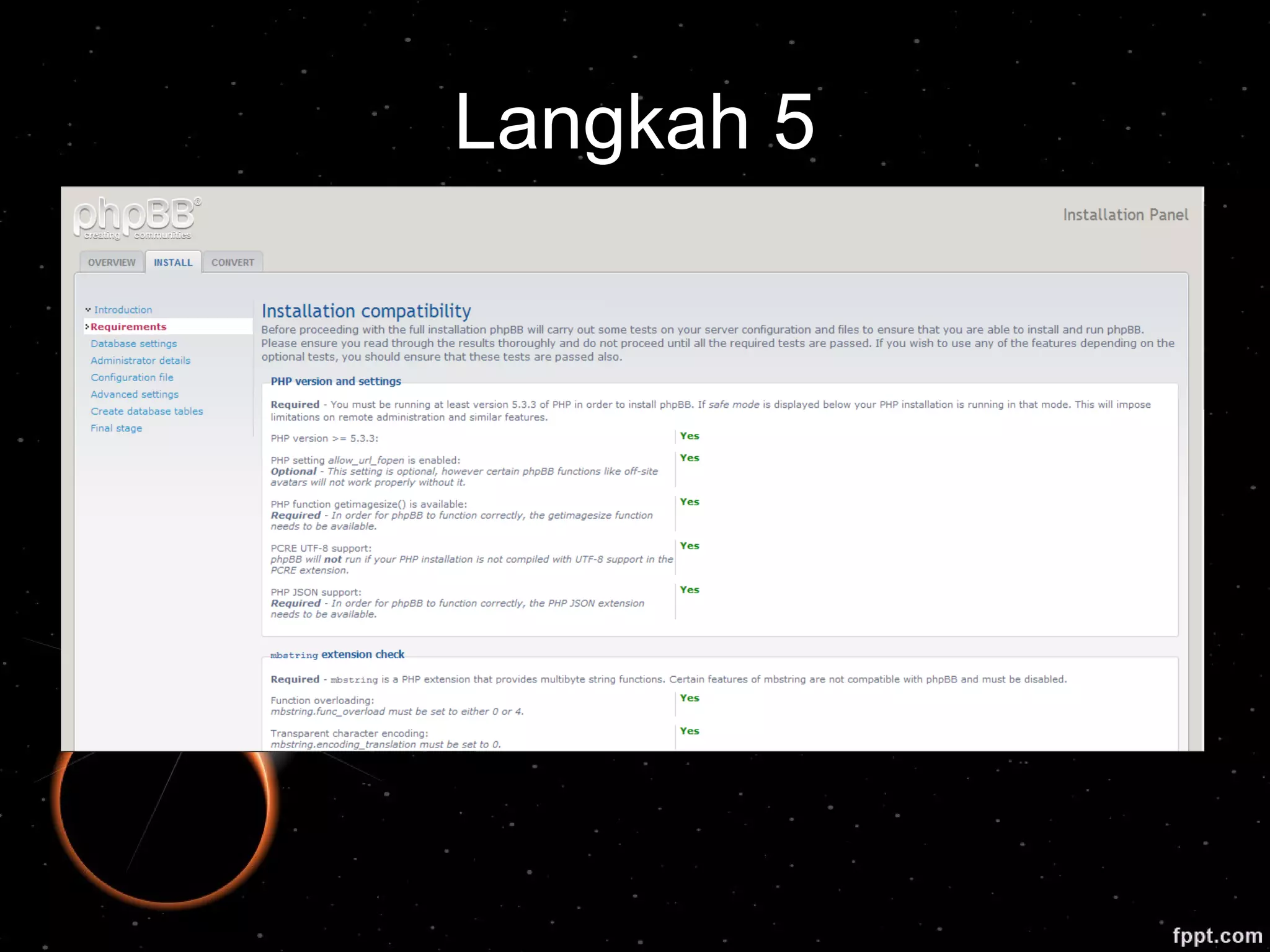
Task: Click Yes result for Transparent character encoding
Action: click(x=690, y=731)
